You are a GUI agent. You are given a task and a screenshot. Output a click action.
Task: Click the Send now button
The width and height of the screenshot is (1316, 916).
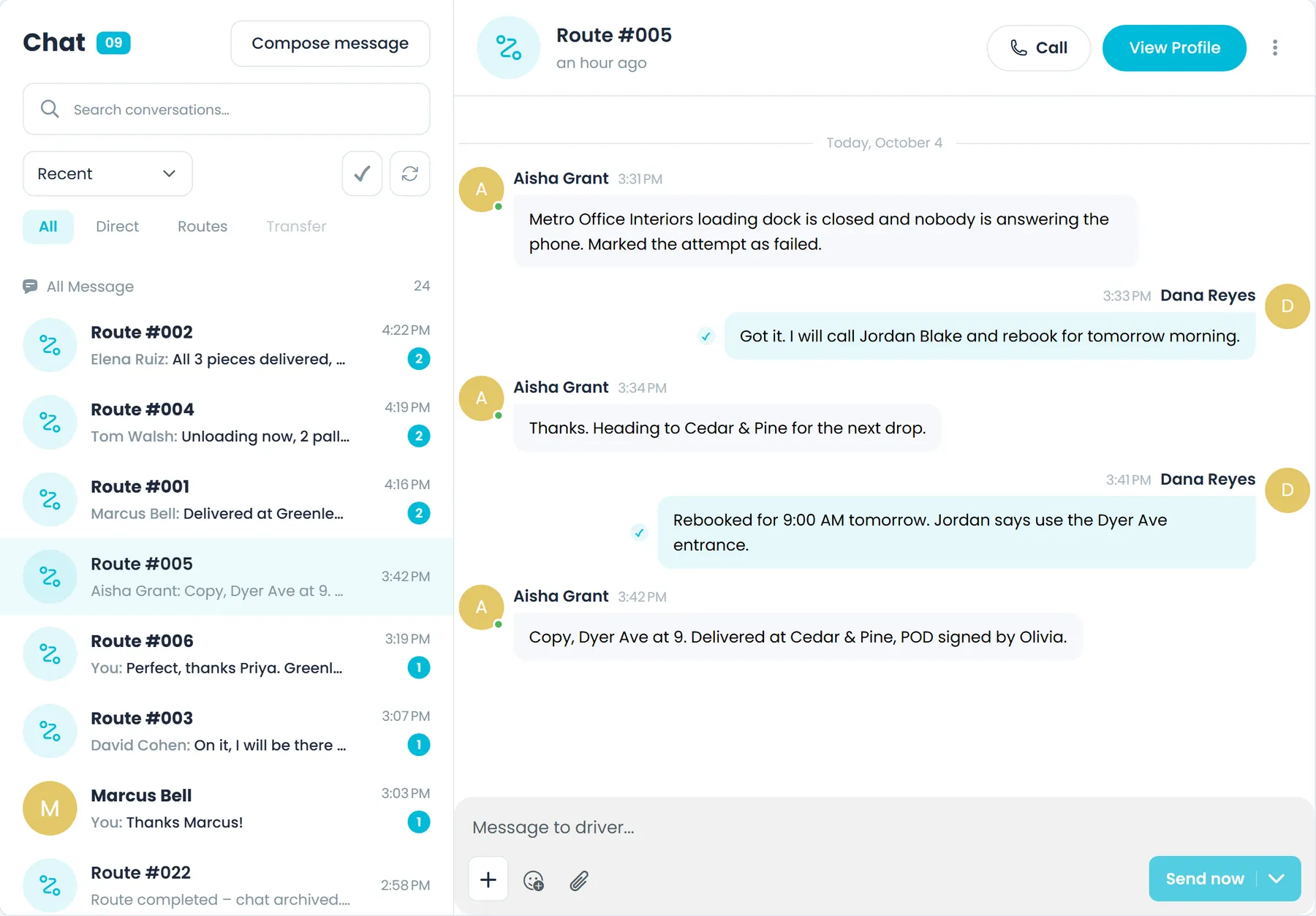pos(1204,879)
